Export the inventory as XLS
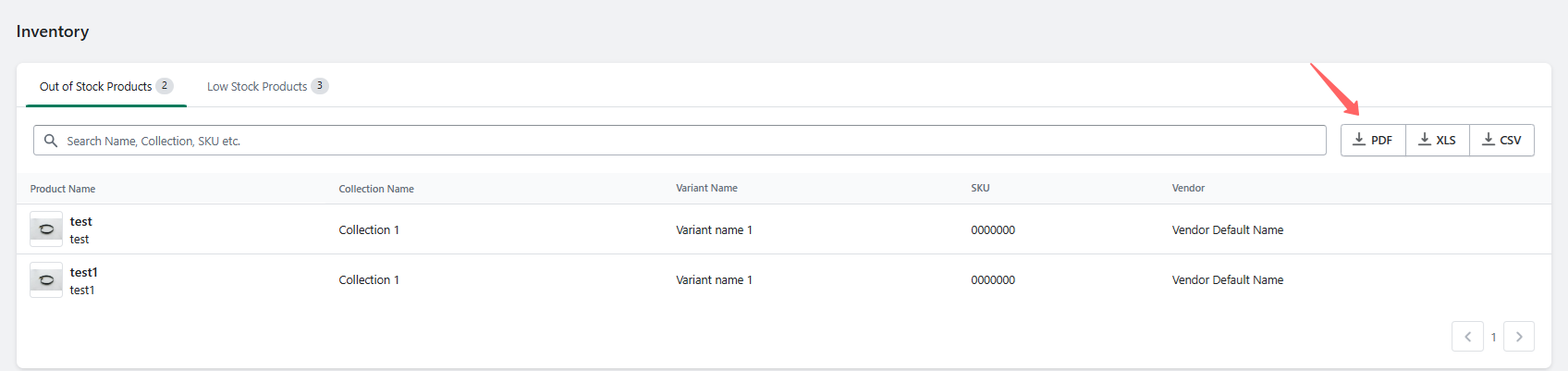Viewport: 1568px width, 371px height. pyautogui.click(x=1438, y=140)
